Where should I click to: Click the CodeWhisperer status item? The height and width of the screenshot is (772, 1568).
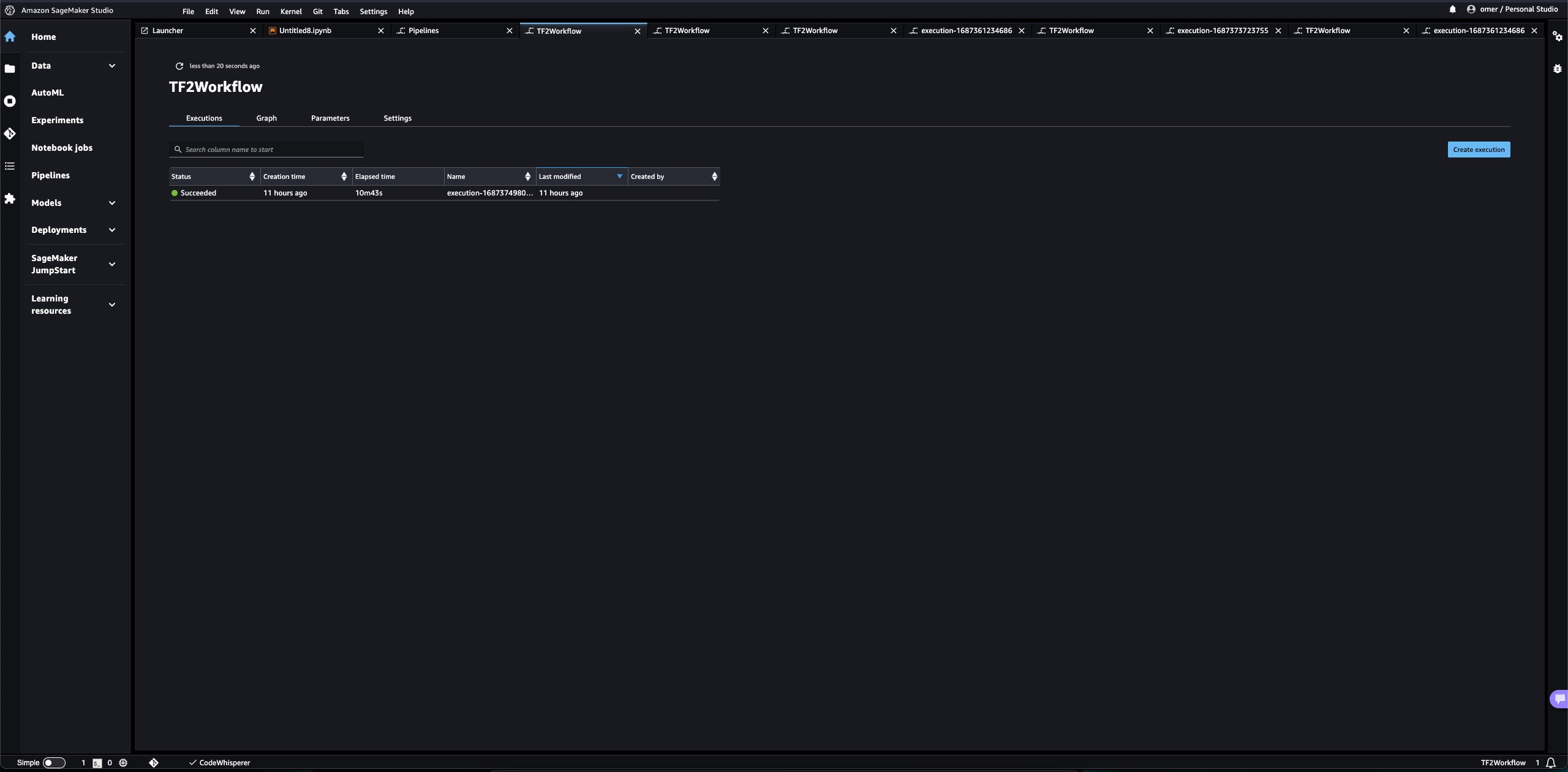click(220, 763)
